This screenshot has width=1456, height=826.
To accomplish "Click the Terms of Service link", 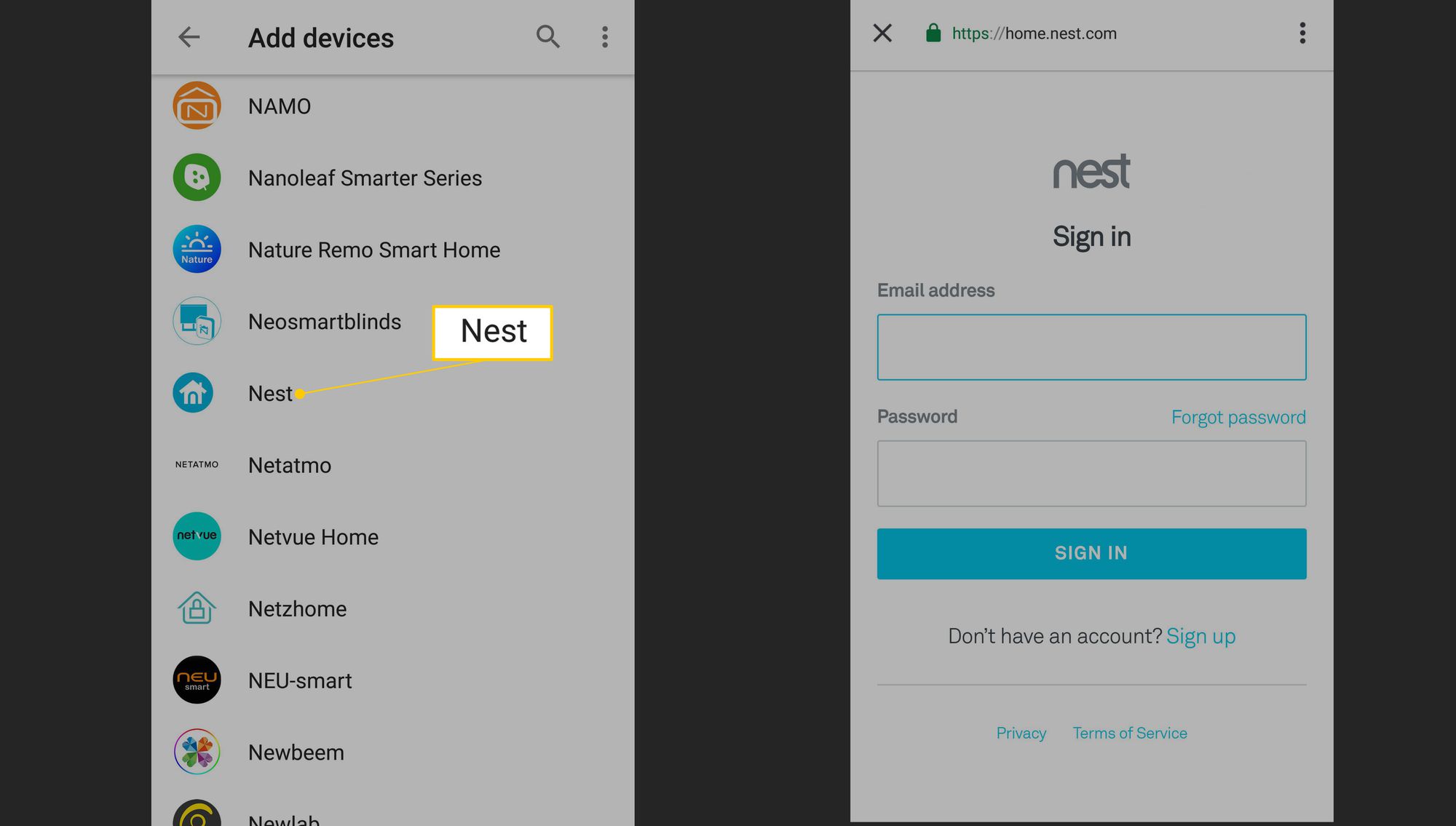I will (x=1130, y=733).
